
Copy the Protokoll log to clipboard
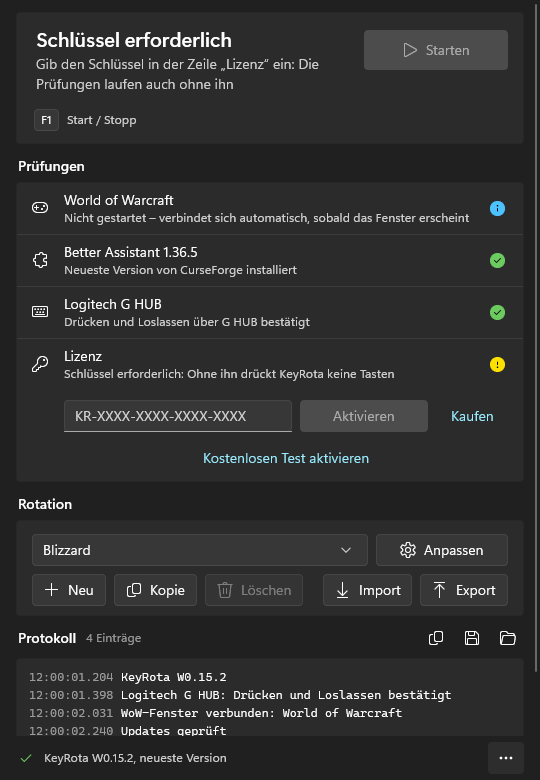pyautogui.click(x=436, y=638)
